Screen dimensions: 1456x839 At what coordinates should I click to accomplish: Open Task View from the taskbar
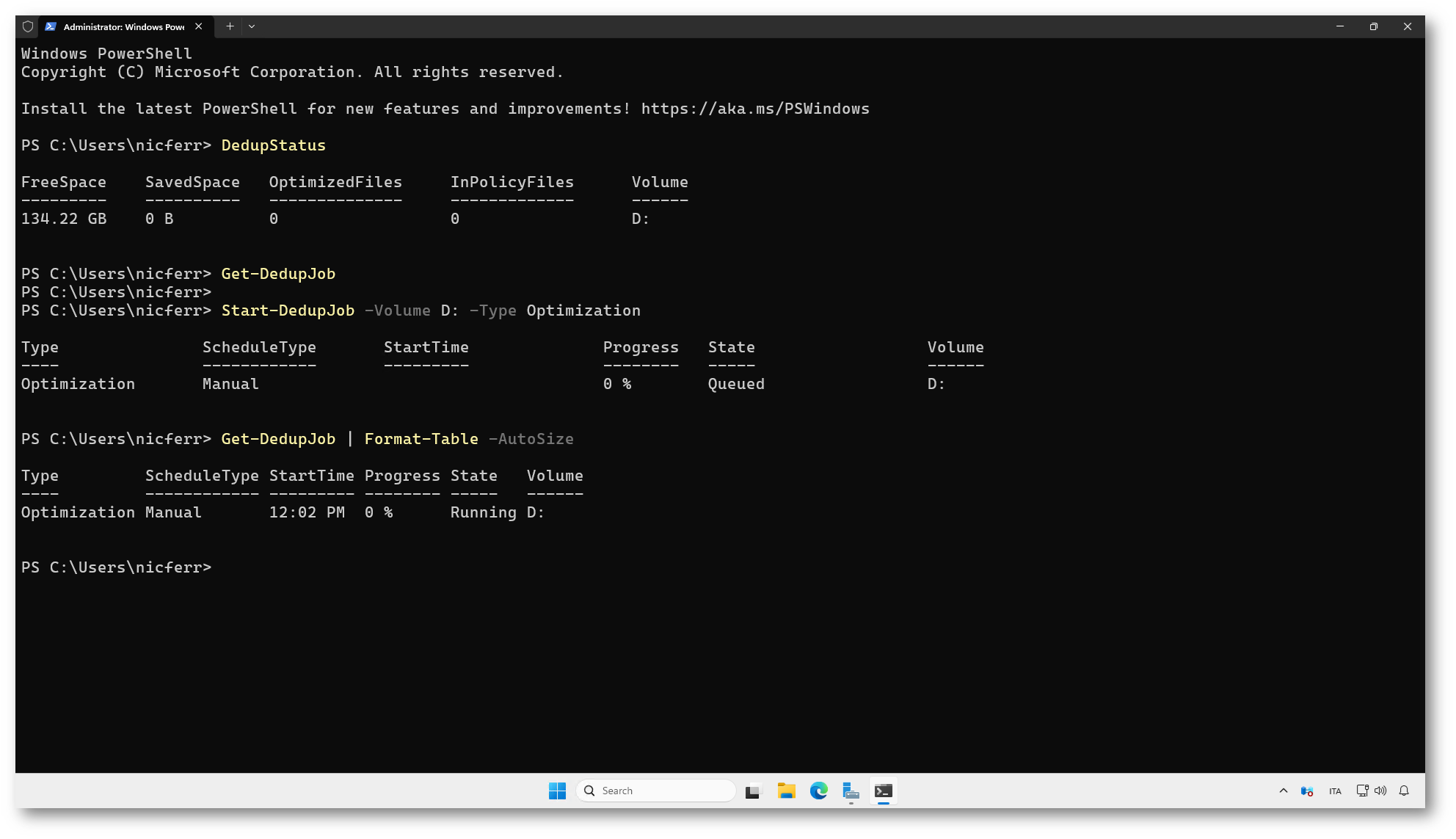(753, 791)
